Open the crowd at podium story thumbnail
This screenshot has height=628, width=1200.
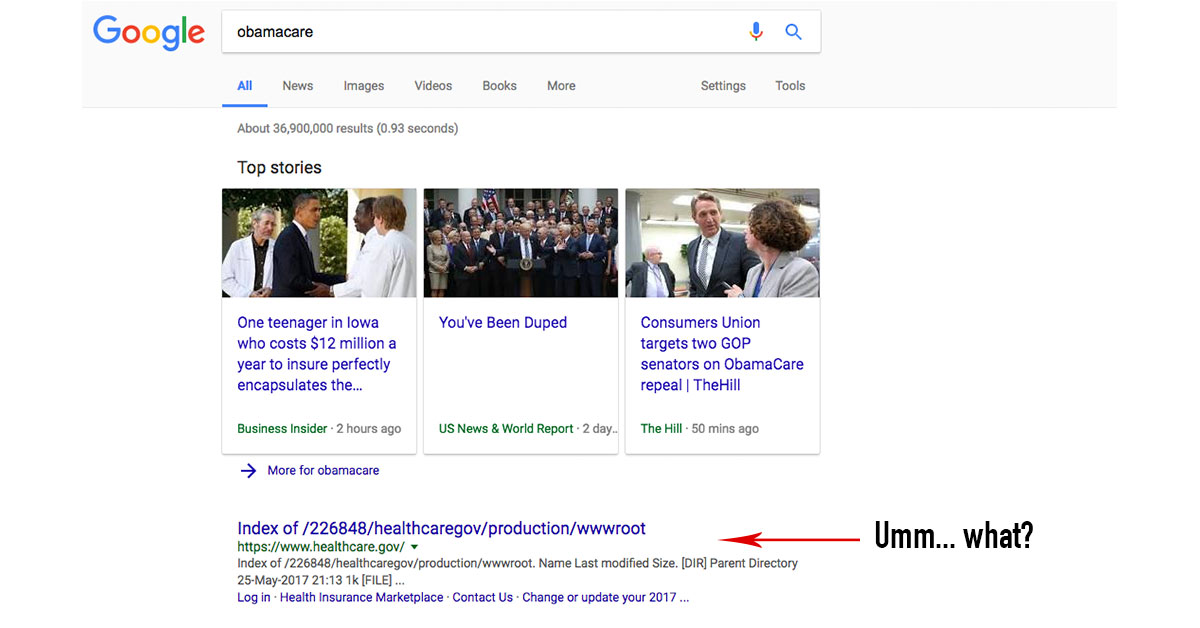click(521, 243)
